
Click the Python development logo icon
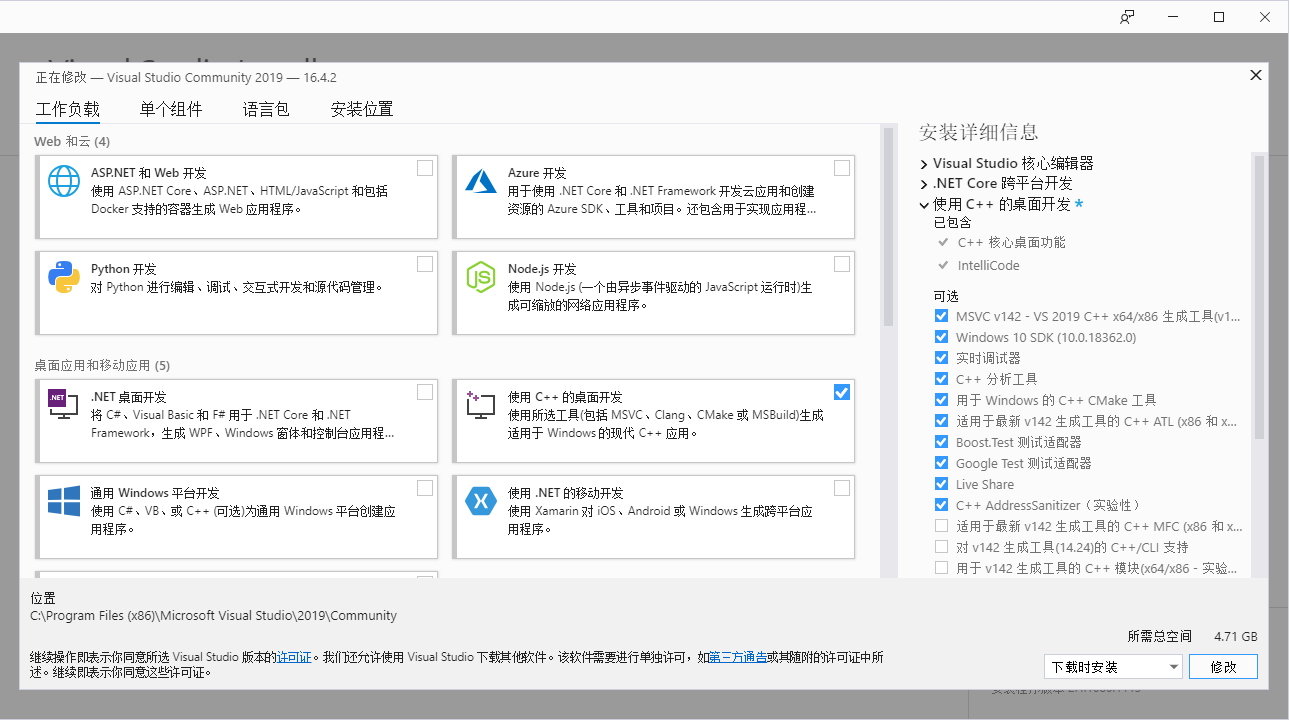64,277
